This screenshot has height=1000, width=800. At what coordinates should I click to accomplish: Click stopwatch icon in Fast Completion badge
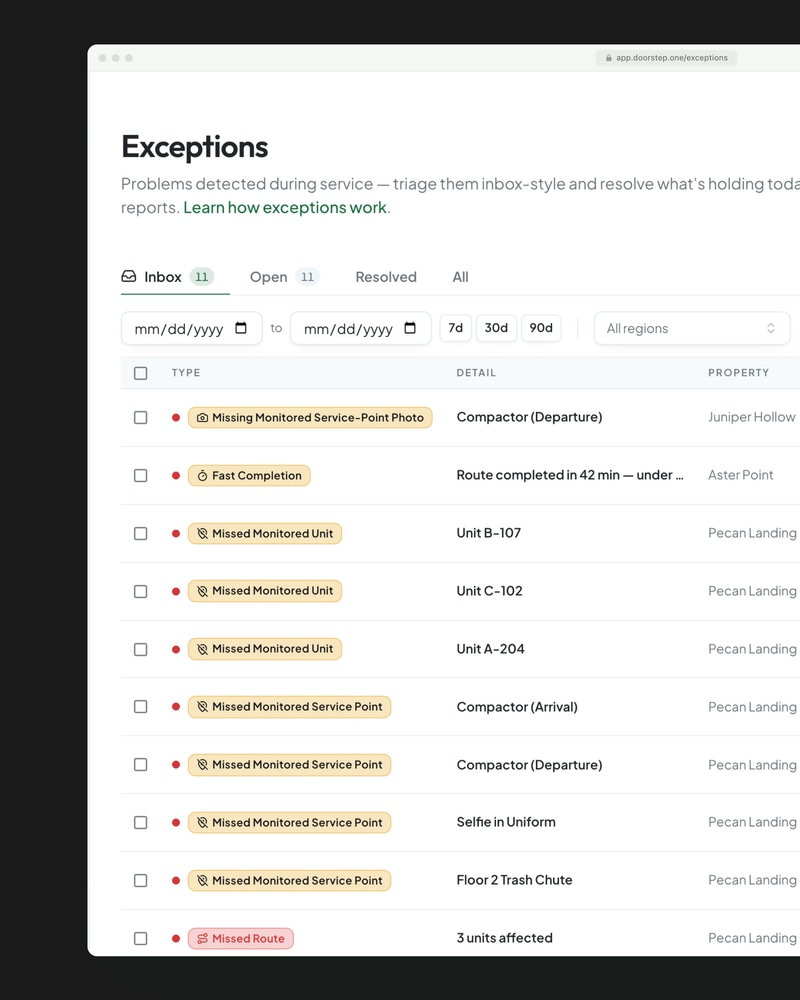(202, 476)
